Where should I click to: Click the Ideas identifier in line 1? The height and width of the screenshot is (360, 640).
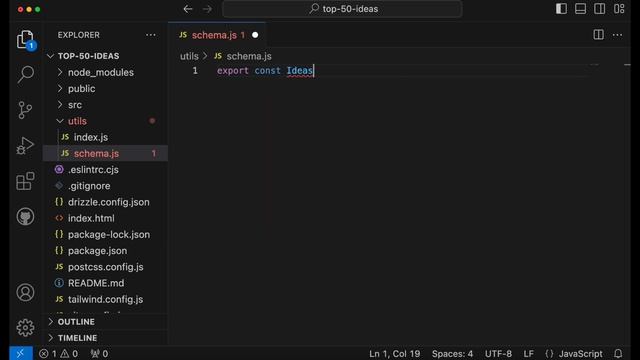[300, 71]
